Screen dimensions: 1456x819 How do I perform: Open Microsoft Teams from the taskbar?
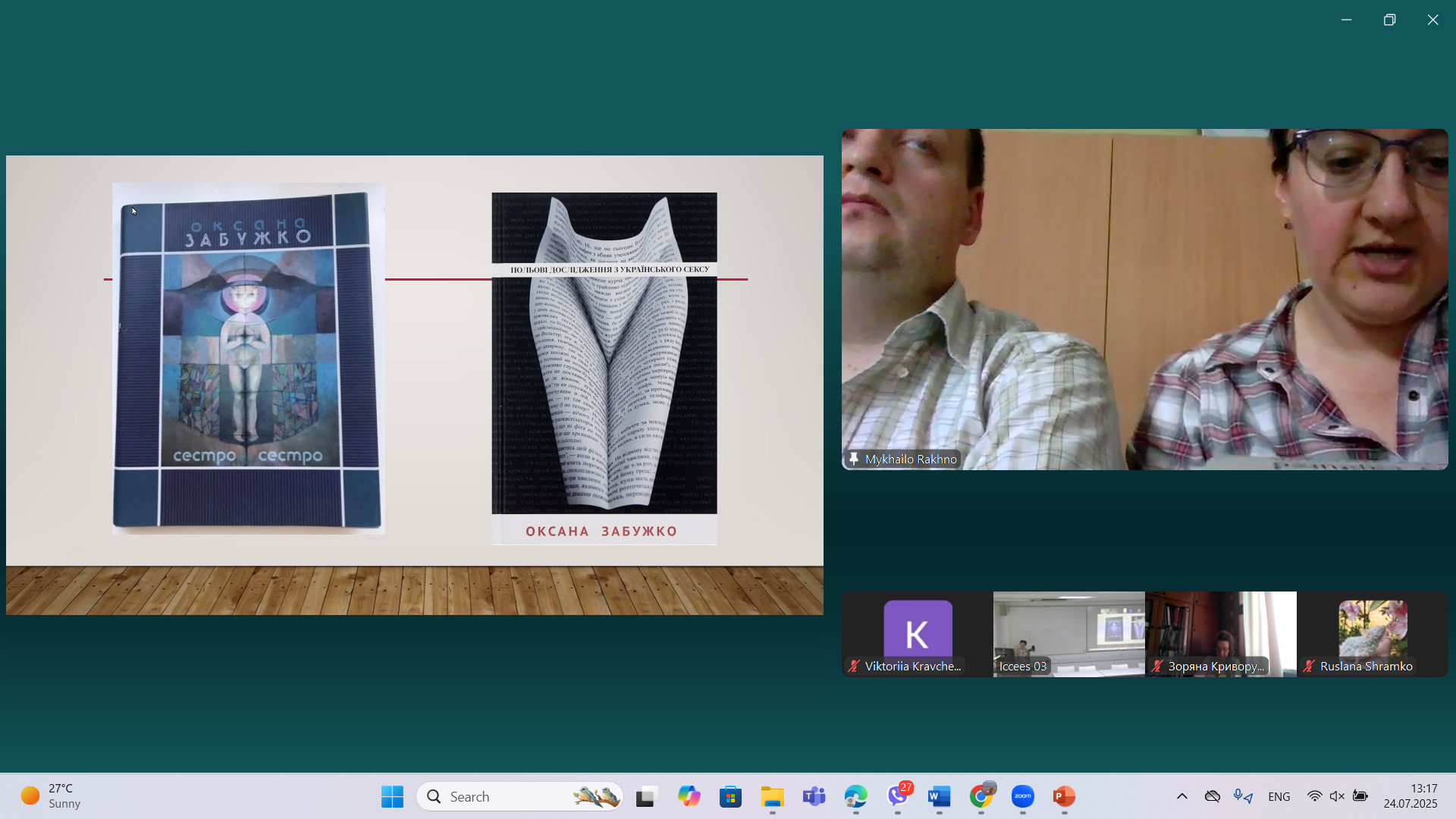814,796
